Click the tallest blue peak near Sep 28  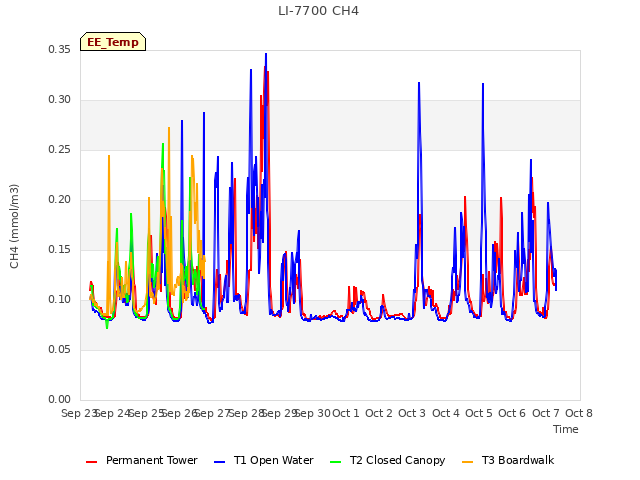click(x=266, y=54)
